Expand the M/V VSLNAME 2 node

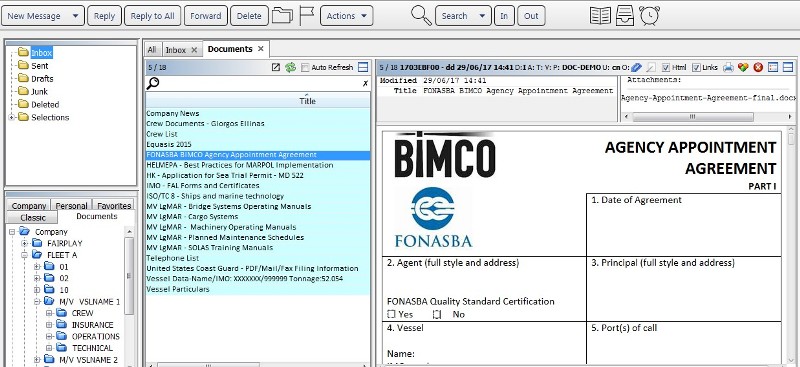click(37, 359)
